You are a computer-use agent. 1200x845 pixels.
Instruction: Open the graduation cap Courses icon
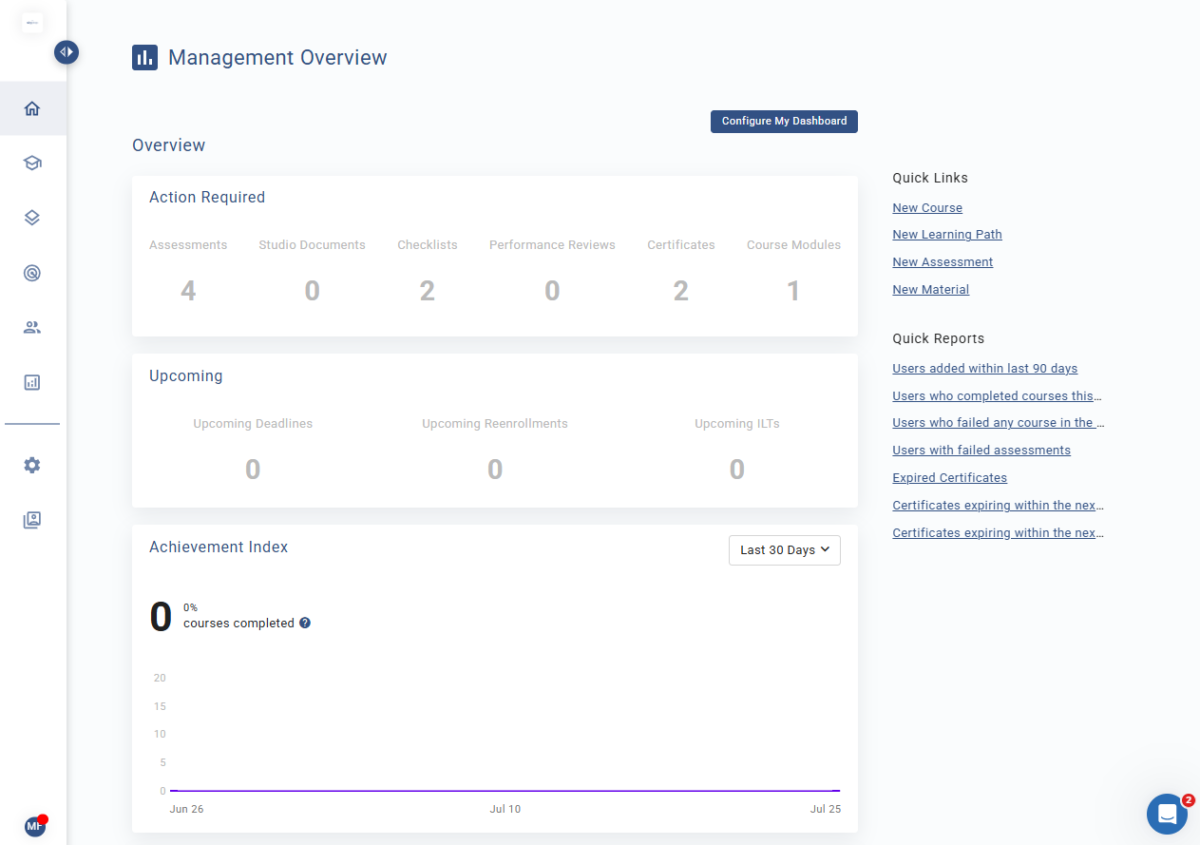click(x=32, y=163)
